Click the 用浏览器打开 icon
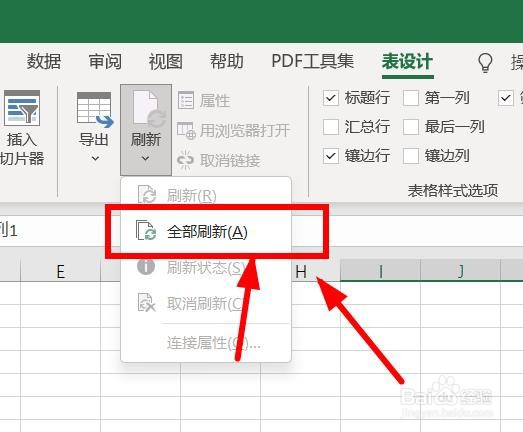 pyautogui.click(x=186, y=130)
